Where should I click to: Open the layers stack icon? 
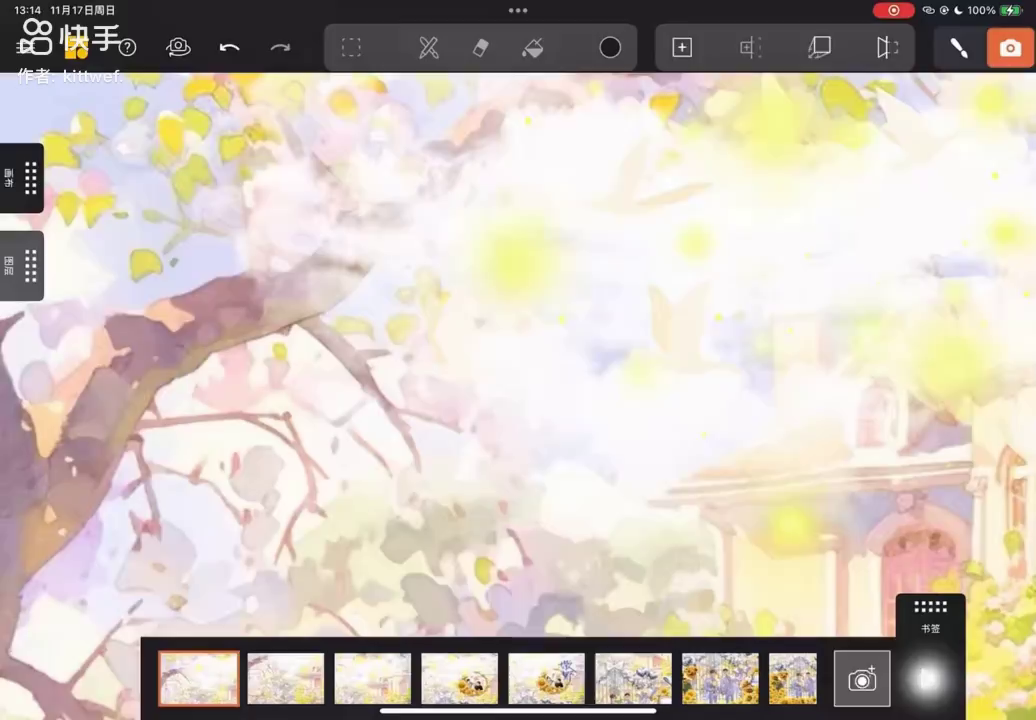(819, 48)
